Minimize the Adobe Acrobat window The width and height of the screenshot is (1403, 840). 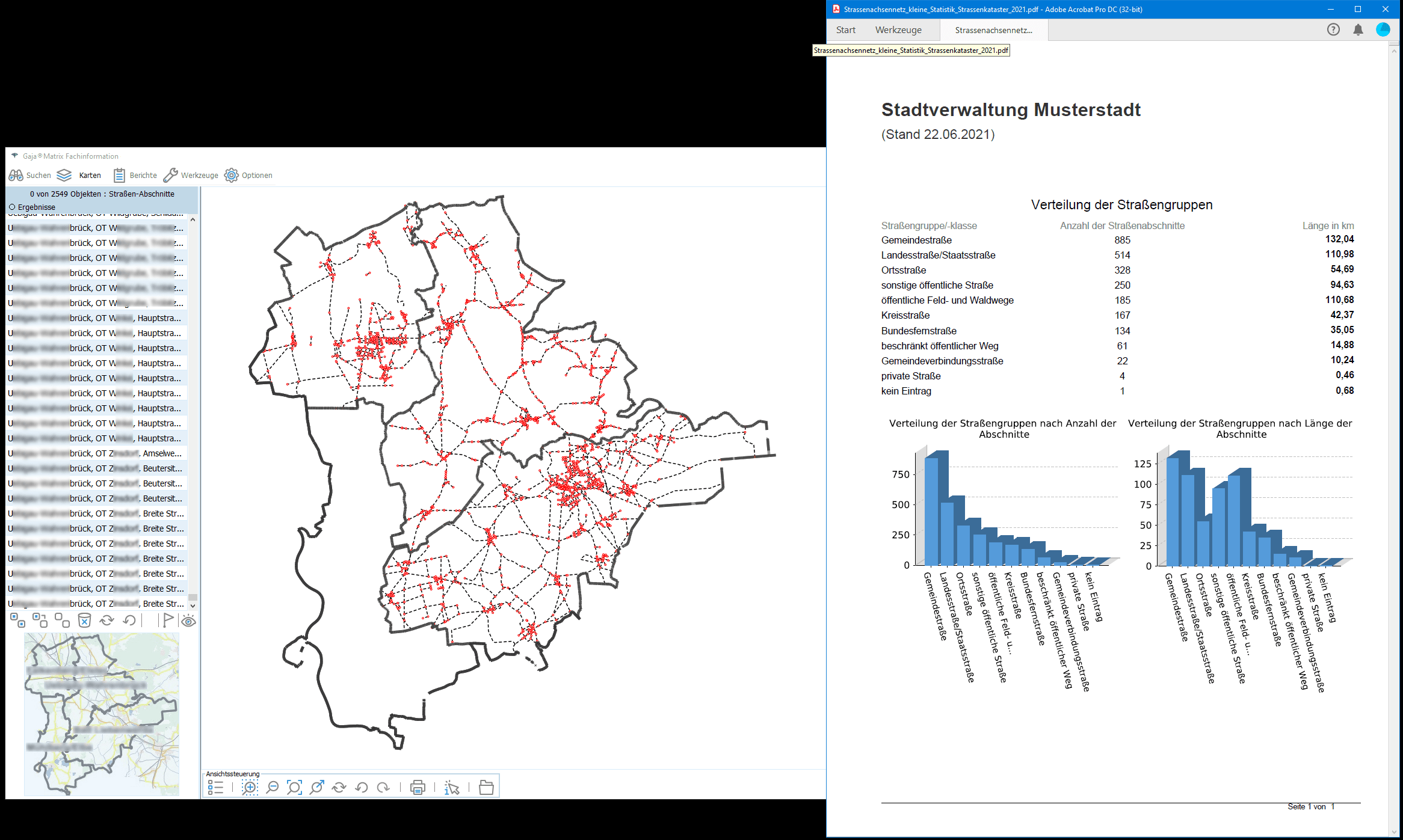tap(1331, 9)
